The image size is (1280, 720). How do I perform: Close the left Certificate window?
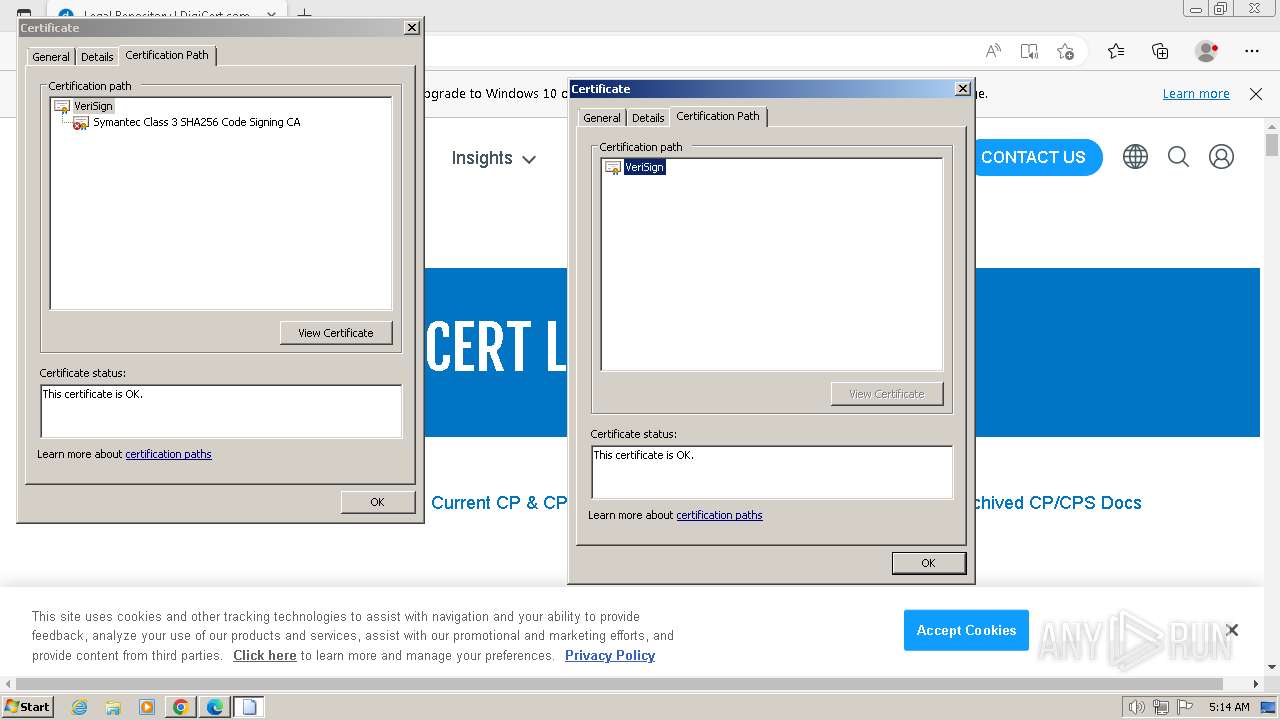coord(412,28)
